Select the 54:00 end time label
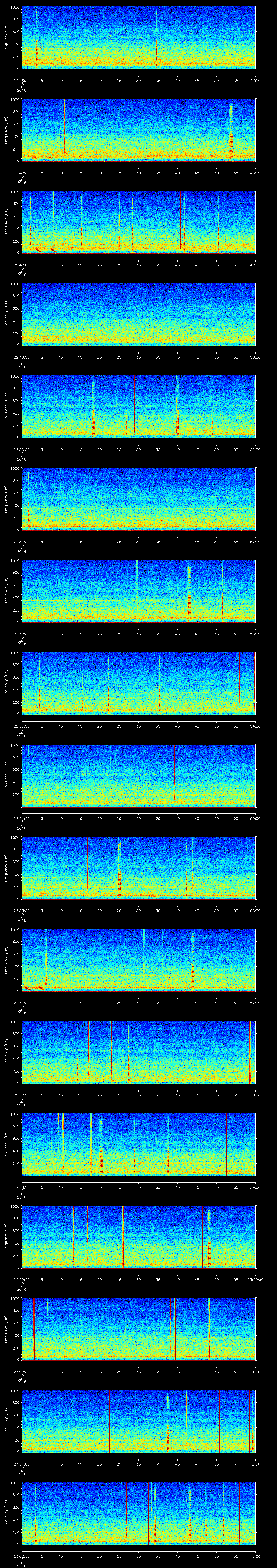277x1568 pixels. tap(255, 726)
